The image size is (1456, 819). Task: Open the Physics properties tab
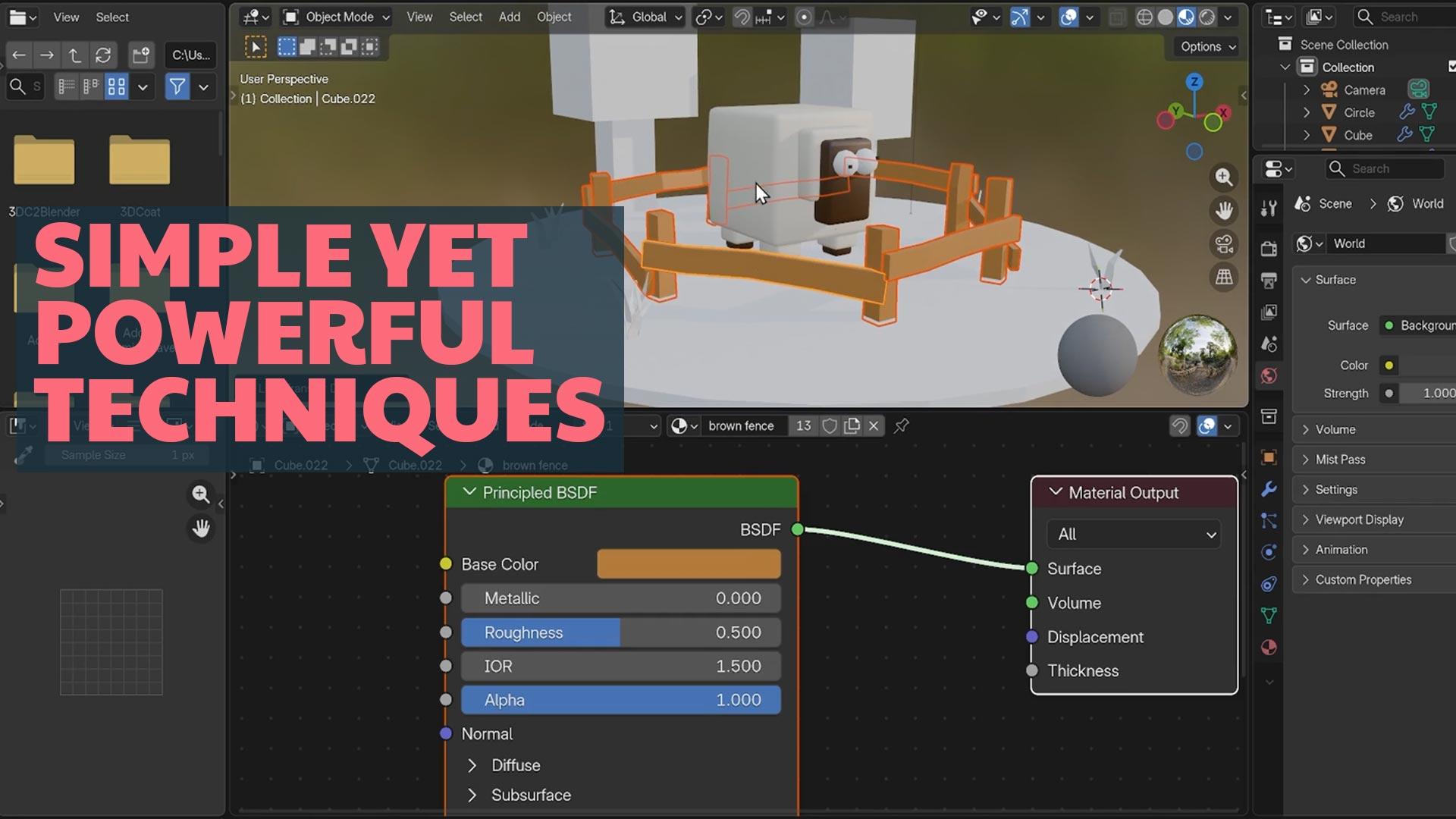[1269, 552]
